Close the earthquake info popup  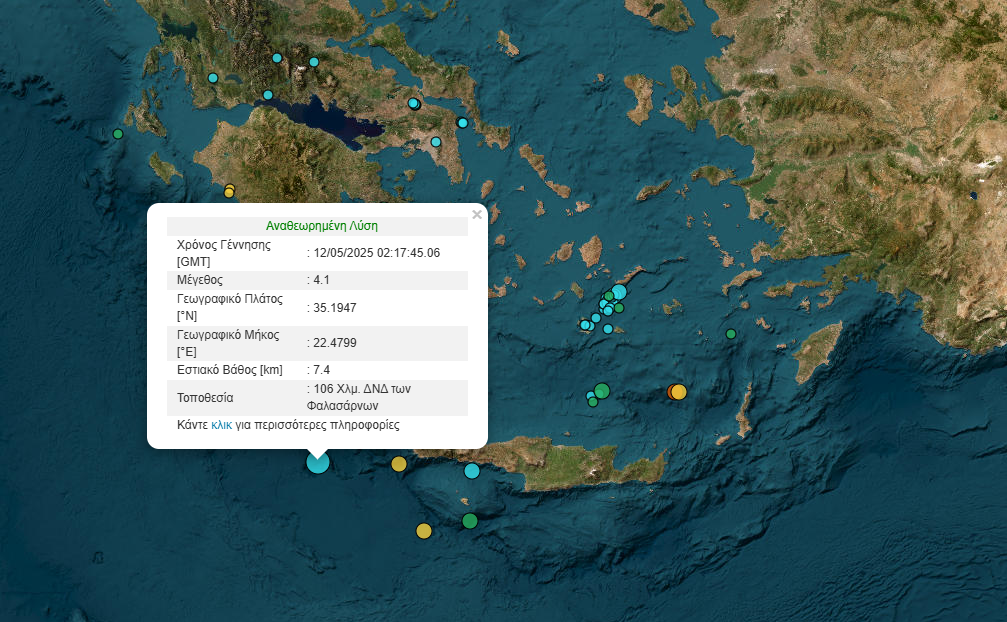point(477,214)
